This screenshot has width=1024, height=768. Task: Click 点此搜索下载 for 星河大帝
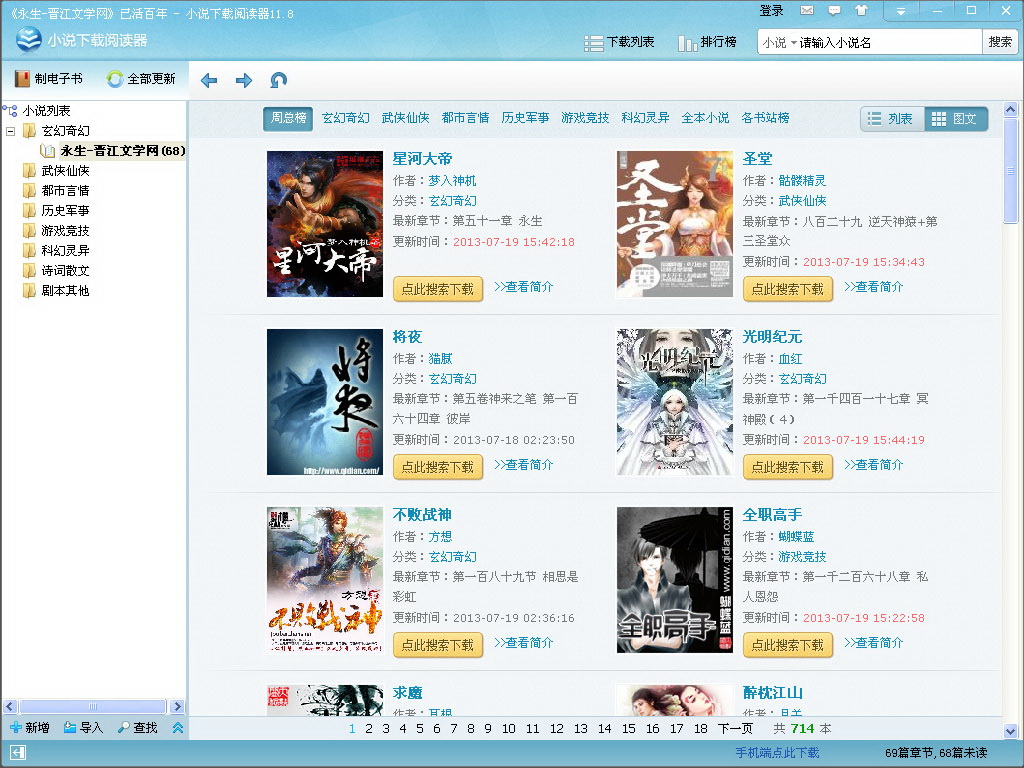437,289
